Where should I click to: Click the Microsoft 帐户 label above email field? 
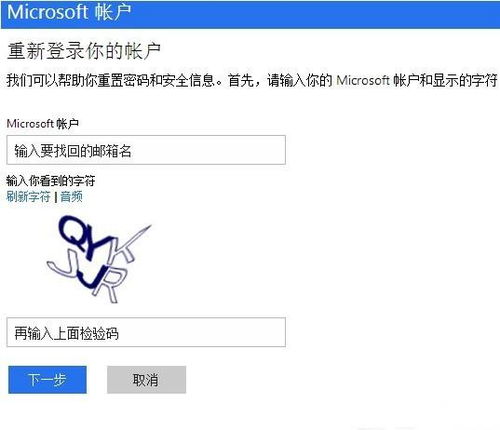[43, 124]
